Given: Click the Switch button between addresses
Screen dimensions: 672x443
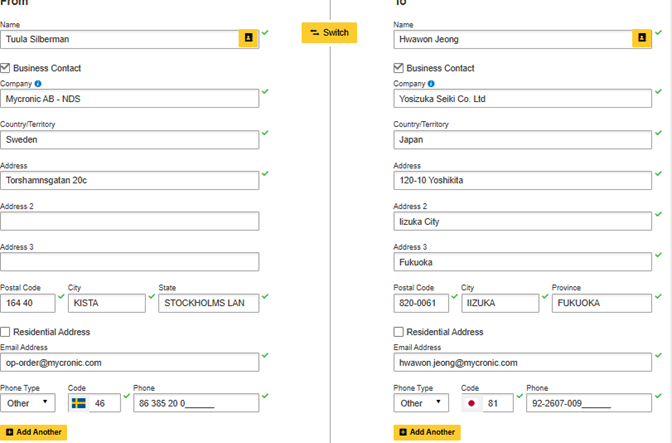Looking at the screenshot, I should pyautogui.click(x=329, y=33).
